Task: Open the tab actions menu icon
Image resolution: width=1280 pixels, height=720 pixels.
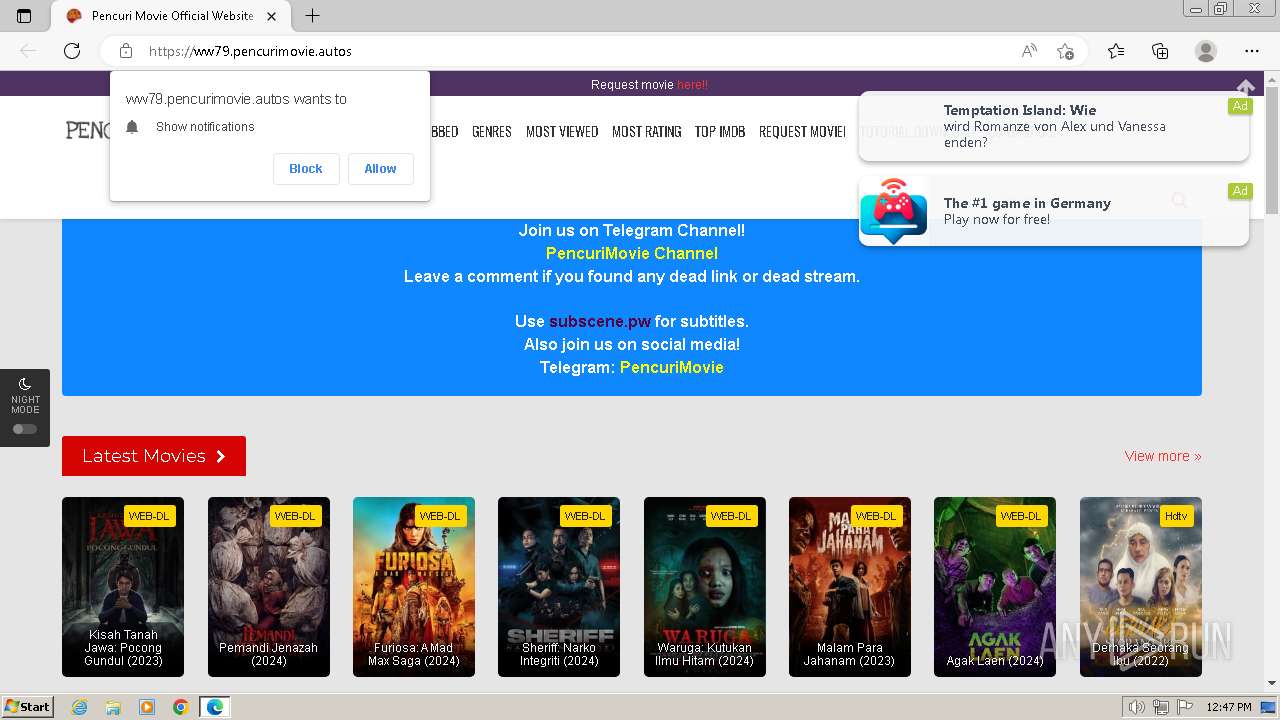Action: click(x=24, y=16)
